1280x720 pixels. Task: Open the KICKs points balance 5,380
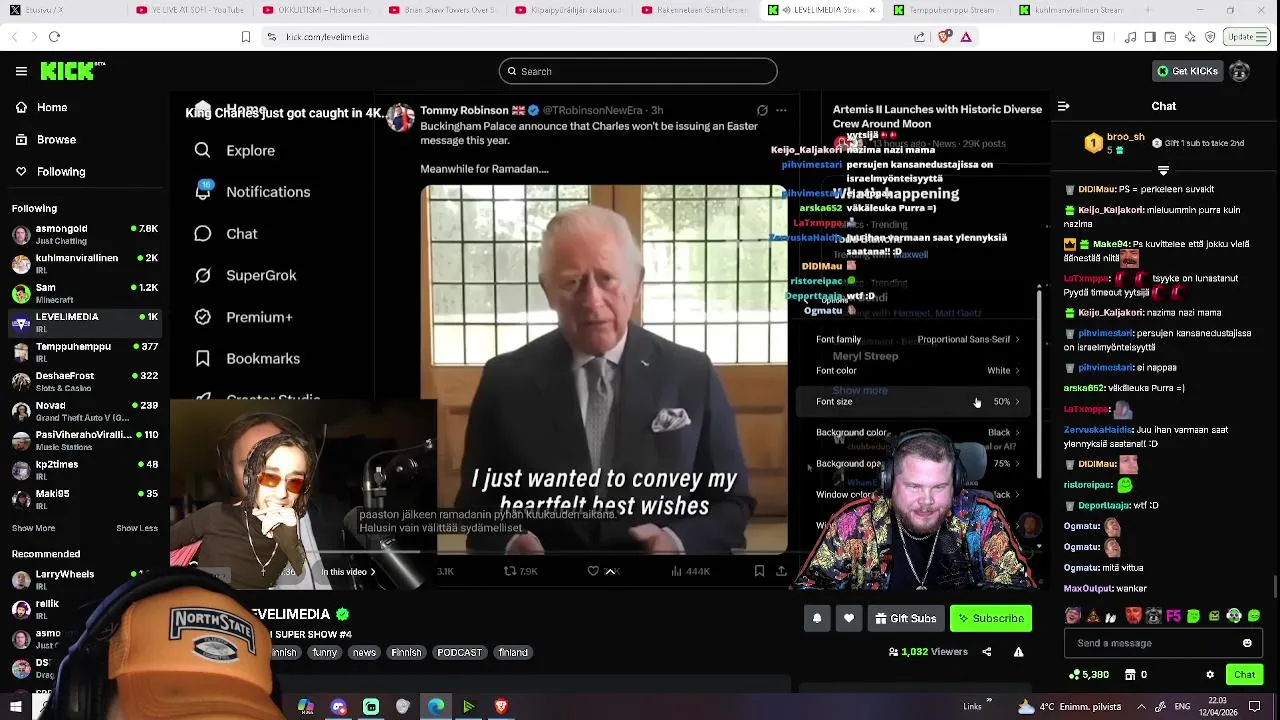click(x=1087, y=675)
